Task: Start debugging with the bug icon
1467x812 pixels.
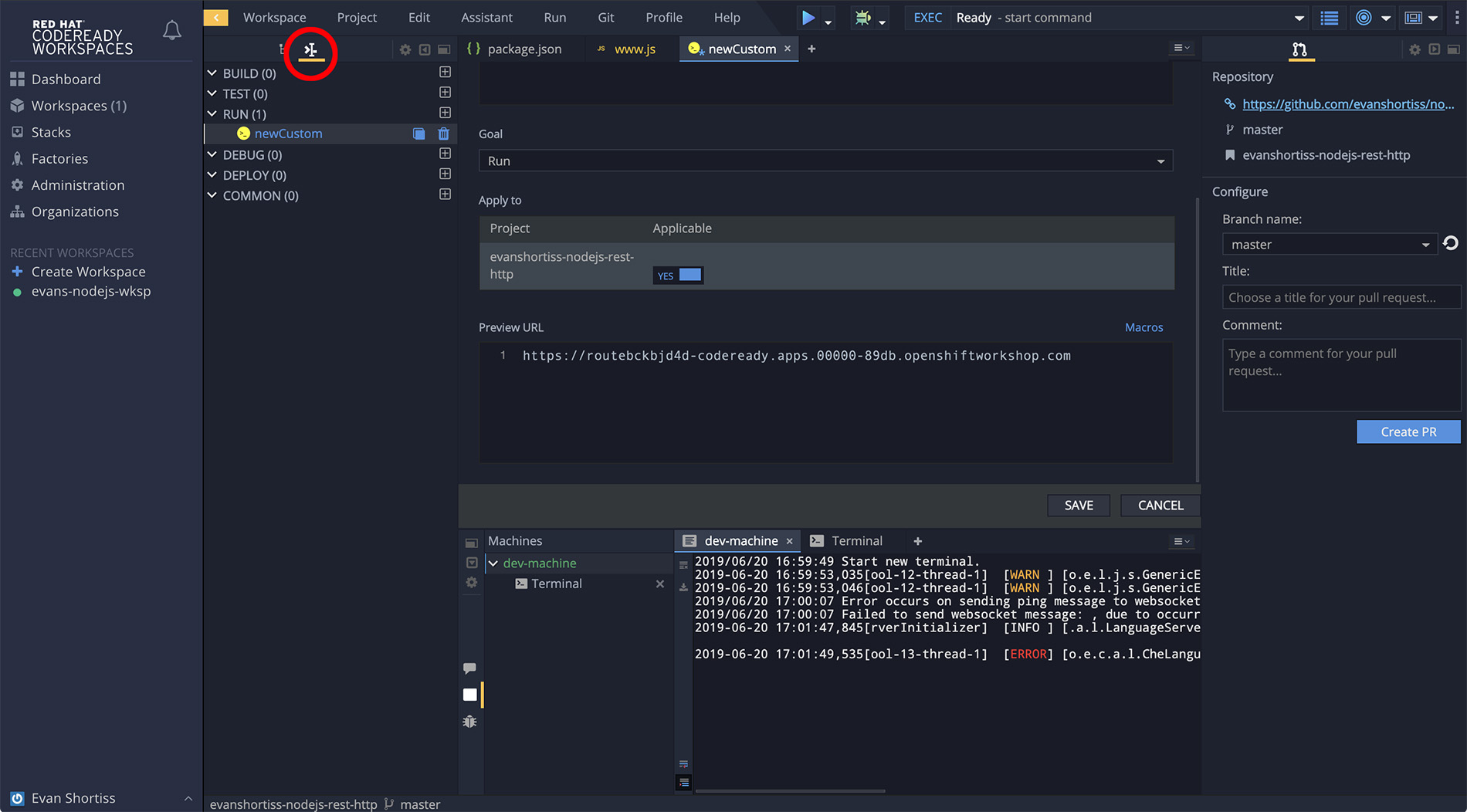Action: tap(862, 17)
